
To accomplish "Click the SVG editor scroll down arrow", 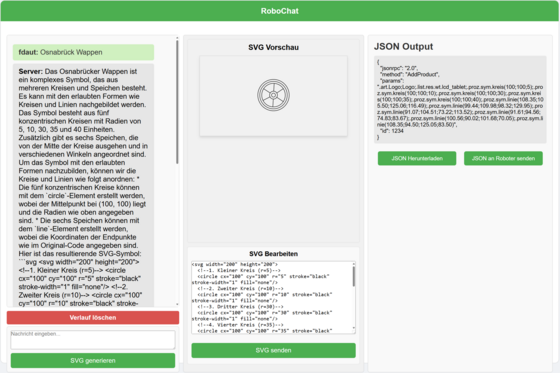I will click(354, 328).
